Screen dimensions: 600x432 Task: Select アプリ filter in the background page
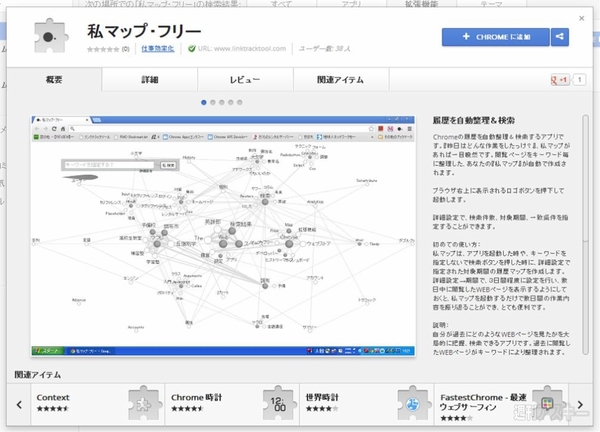click(351, 4)
